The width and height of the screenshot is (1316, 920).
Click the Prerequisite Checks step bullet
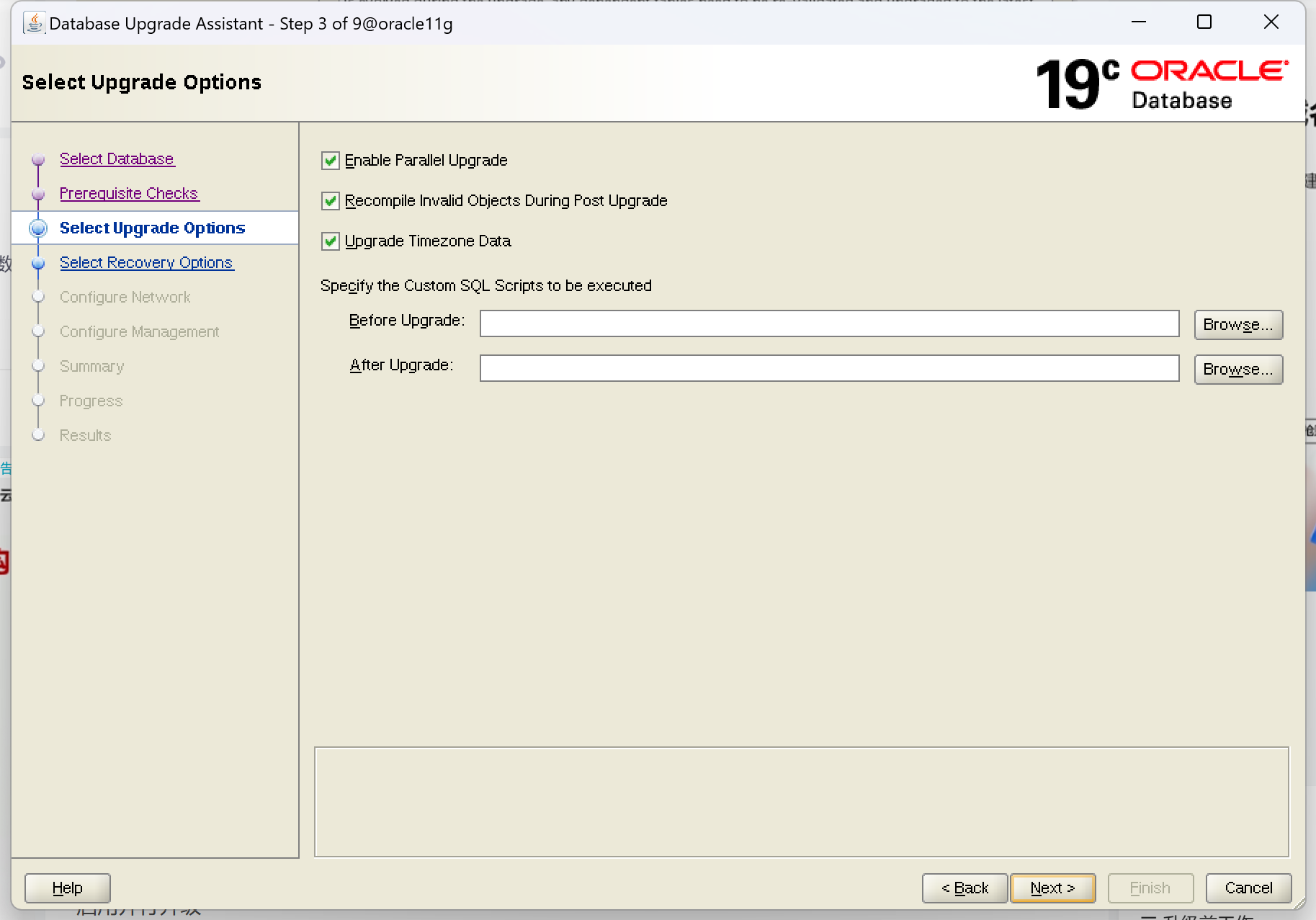tap(39, 194)
